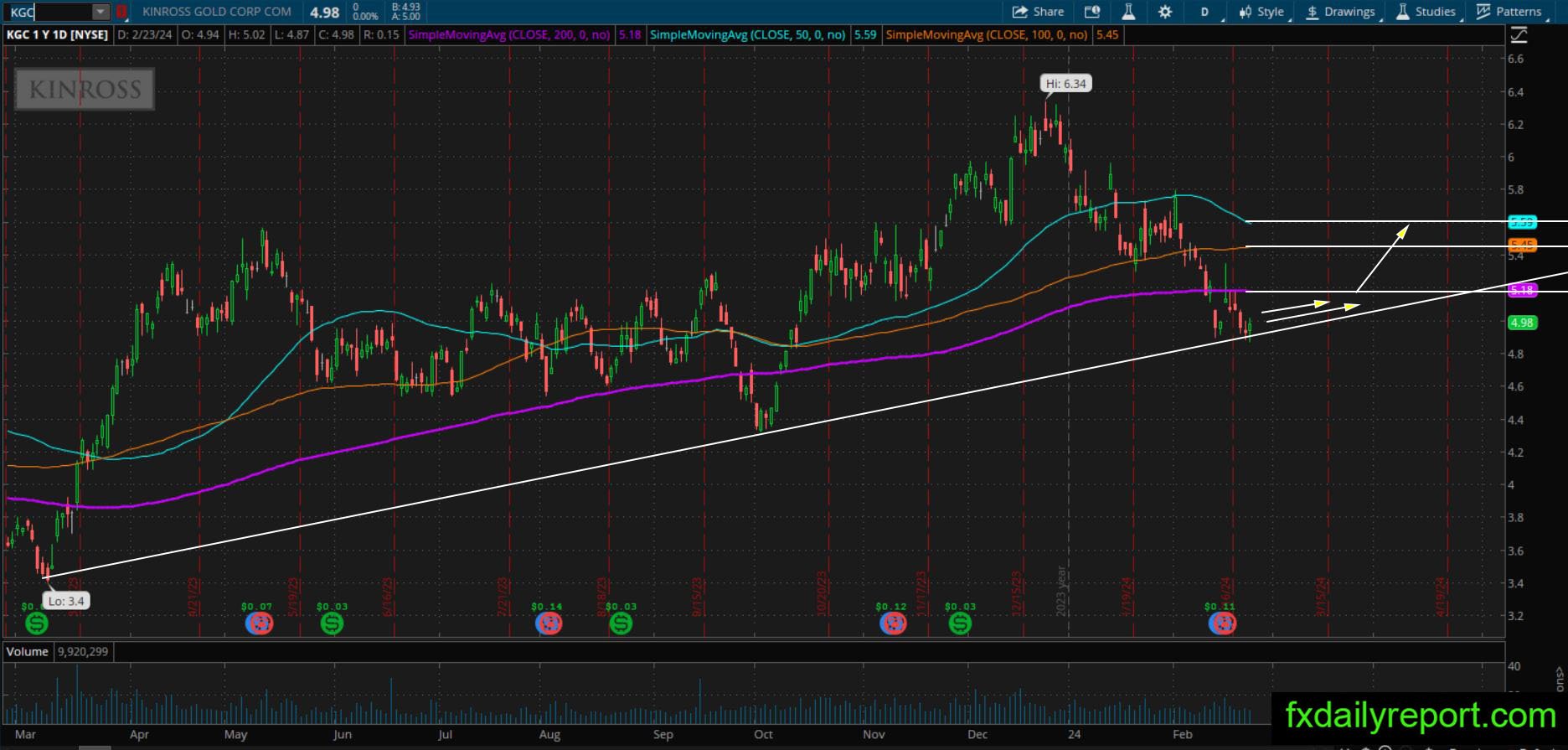
Task: Click the $0.14 earnings event icon
Action: (x=548, y=623)
